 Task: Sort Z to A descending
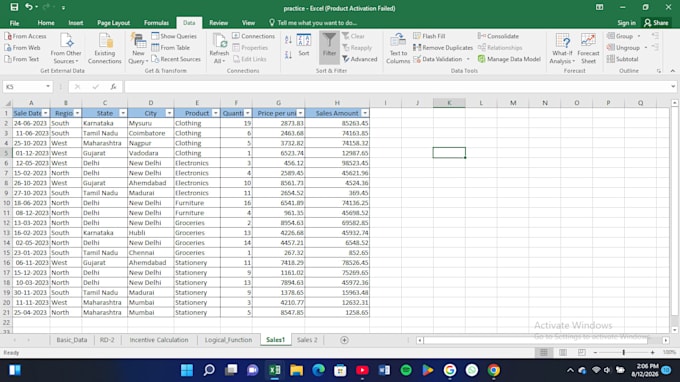pyautogui.click(x=288, y=55)
